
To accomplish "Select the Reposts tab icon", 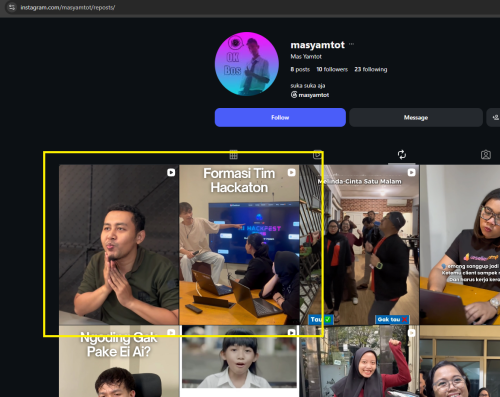I will click(x=402, y=155).
